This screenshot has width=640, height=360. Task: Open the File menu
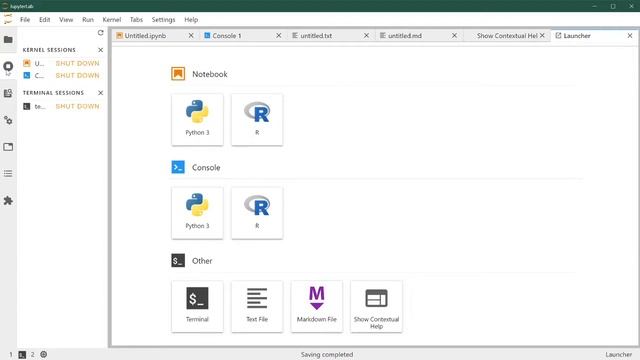tap(25, 20)
